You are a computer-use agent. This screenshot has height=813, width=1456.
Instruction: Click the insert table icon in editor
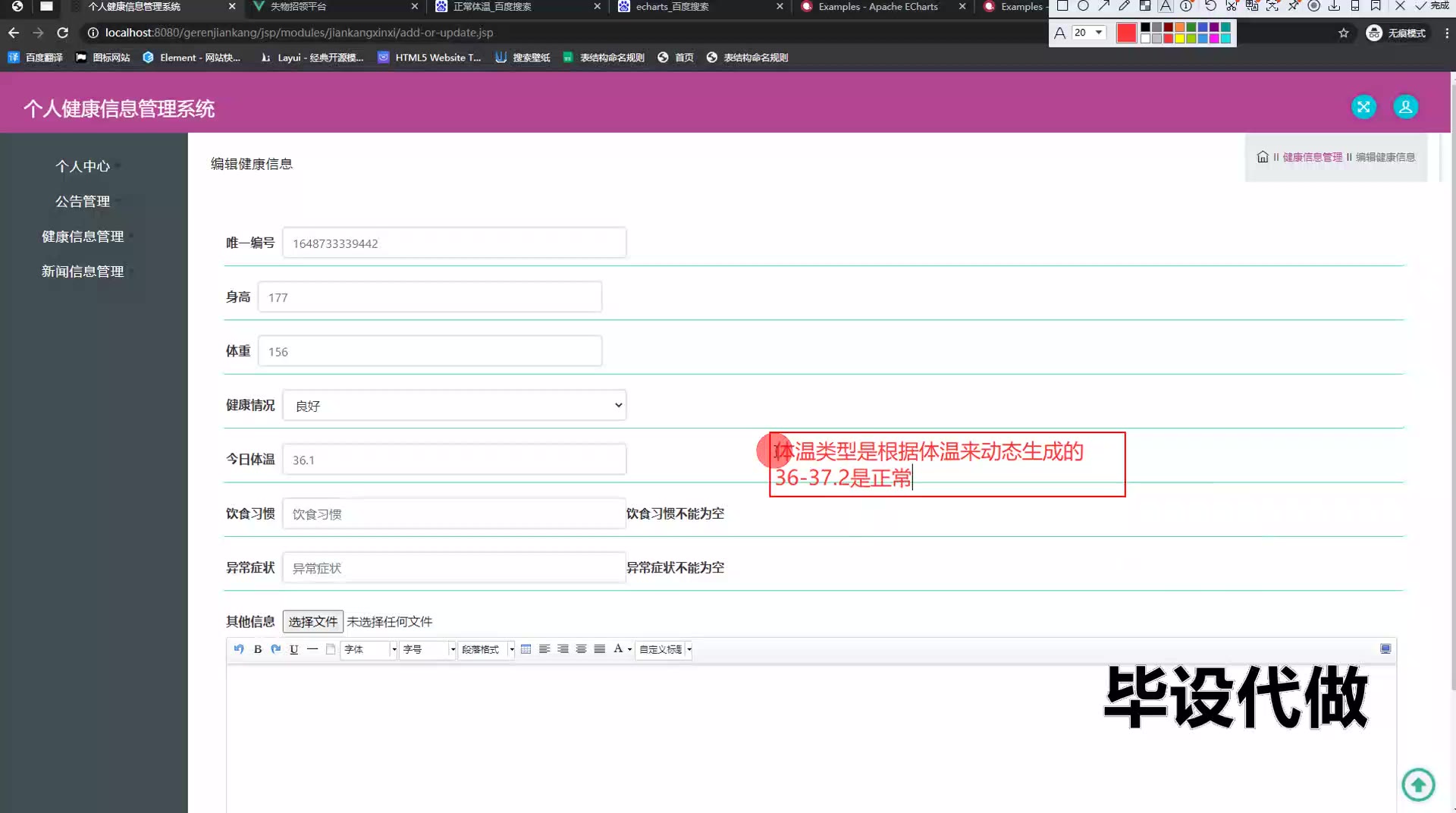[526, 649]
